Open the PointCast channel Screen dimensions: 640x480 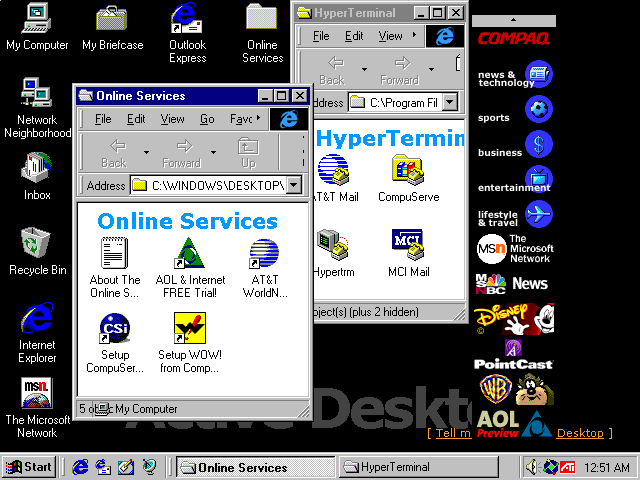point(513,355)
